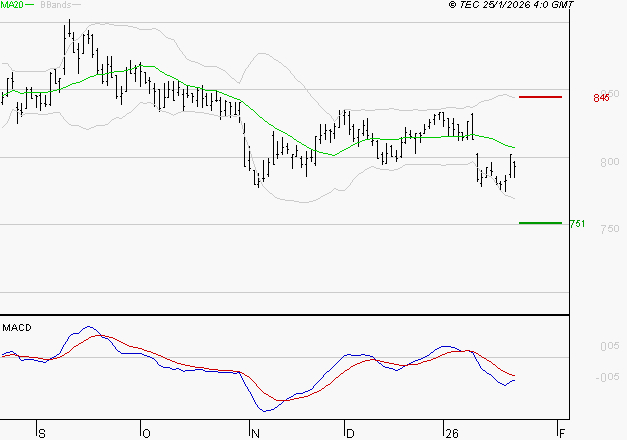This screenshot has height=440, width=627.
Task: Click the TEC copyright timestamp text
Action: tap(511, 5)
